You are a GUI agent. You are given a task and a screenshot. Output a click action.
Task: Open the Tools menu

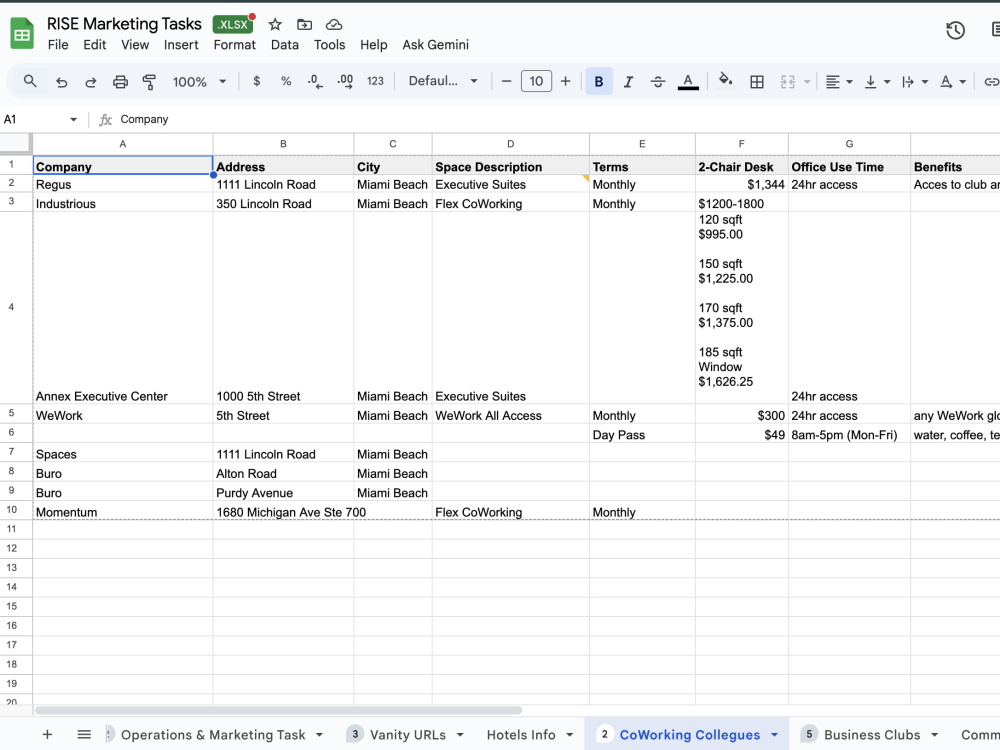point(329,45)
